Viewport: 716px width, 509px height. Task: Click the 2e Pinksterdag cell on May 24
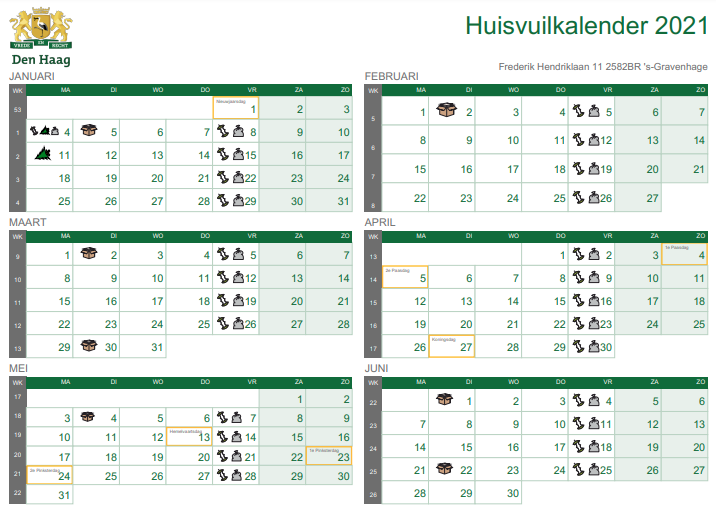49,475
